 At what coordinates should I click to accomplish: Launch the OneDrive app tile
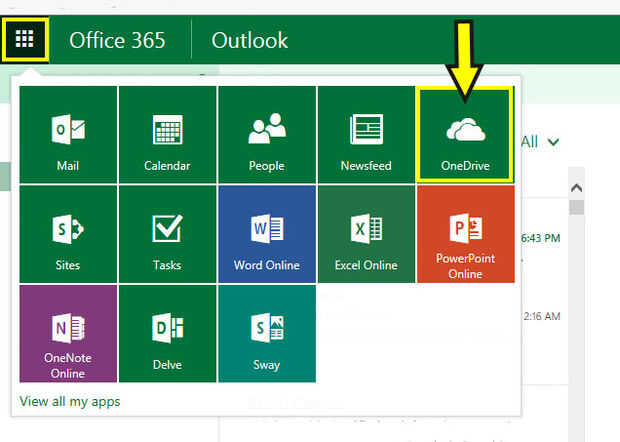(465, 134)
